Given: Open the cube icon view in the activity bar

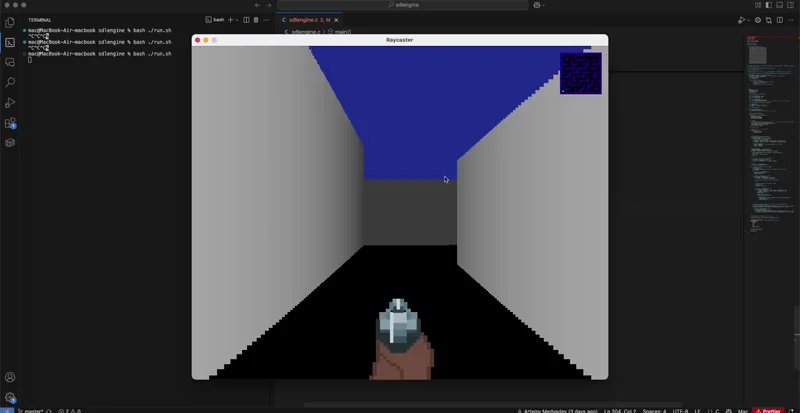Looking at the screenshot, I should (10, 143).
